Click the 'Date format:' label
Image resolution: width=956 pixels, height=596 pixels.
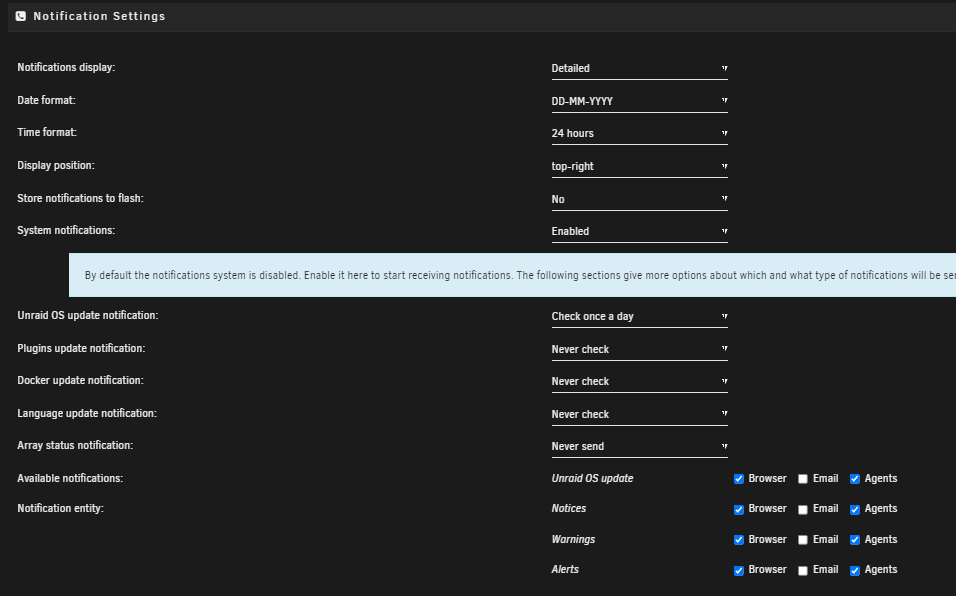click(46, 101)
